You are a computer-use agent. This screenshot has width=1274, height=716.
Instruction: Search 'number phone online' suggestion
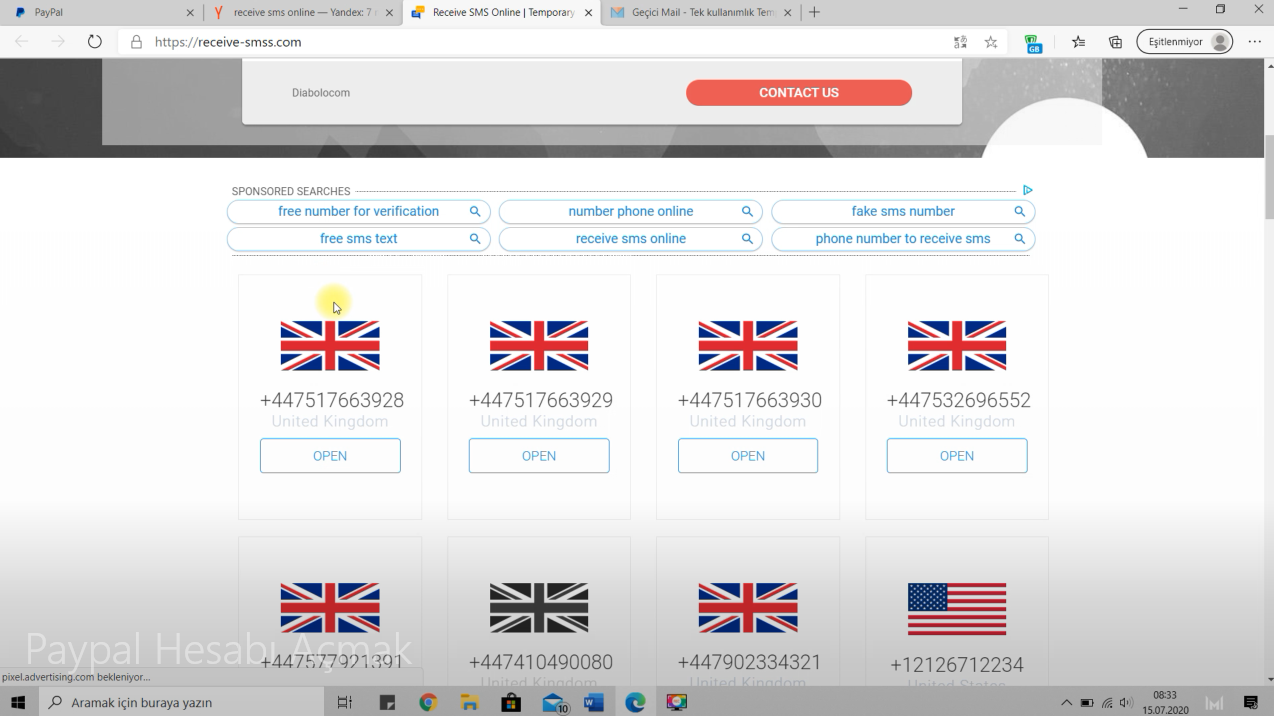pos(631,212)
